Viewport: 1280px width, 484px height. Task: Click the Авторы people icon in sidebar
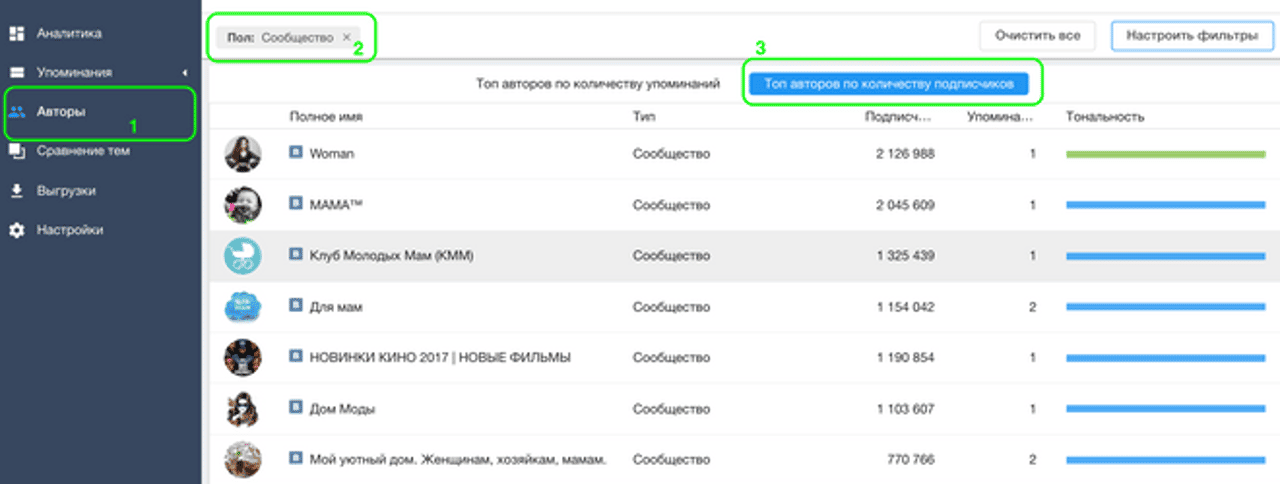pyautogui.click(x=16, y=112)
